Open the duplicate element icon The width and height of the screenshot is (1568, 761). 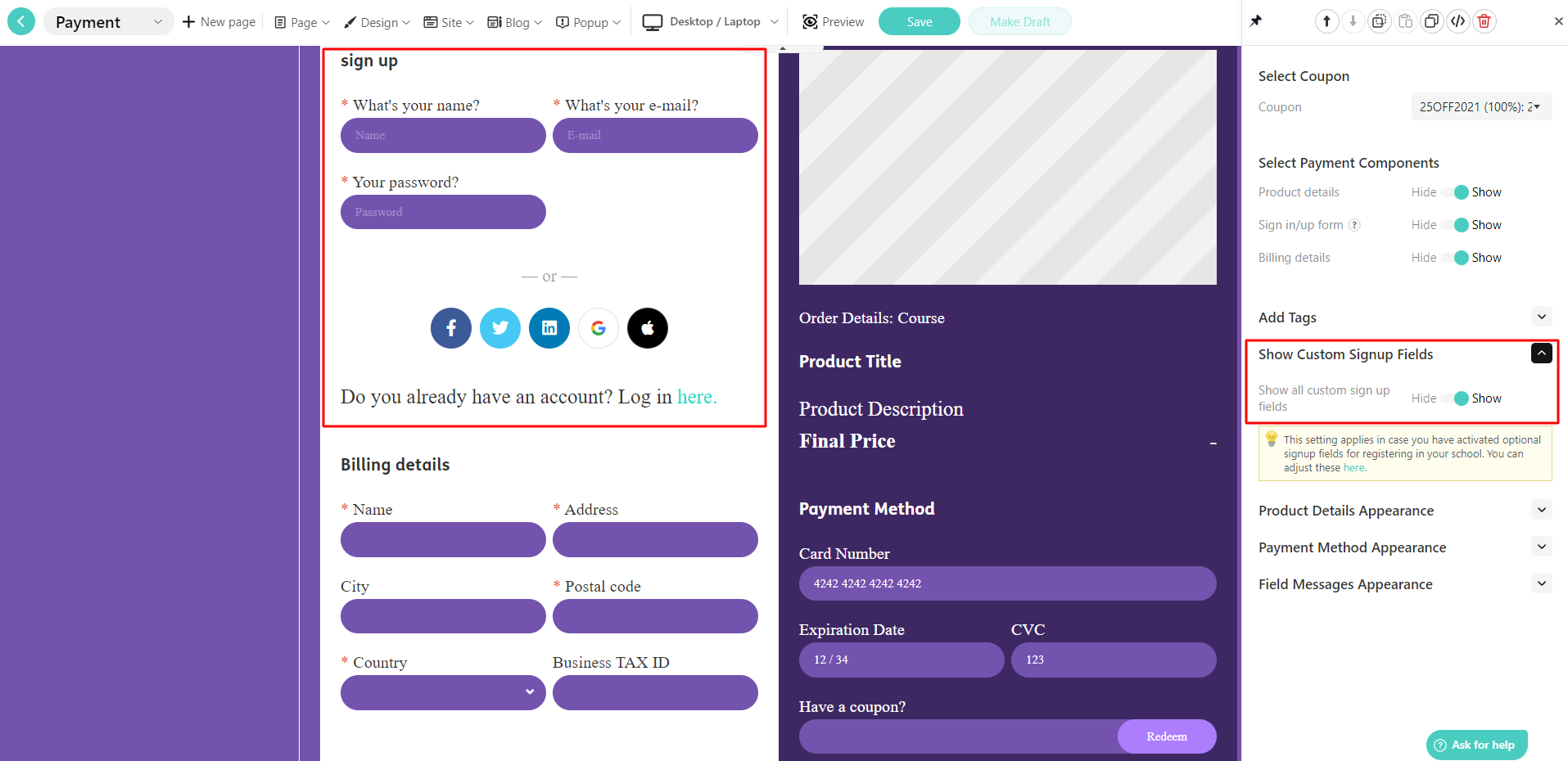[1432, 20]
